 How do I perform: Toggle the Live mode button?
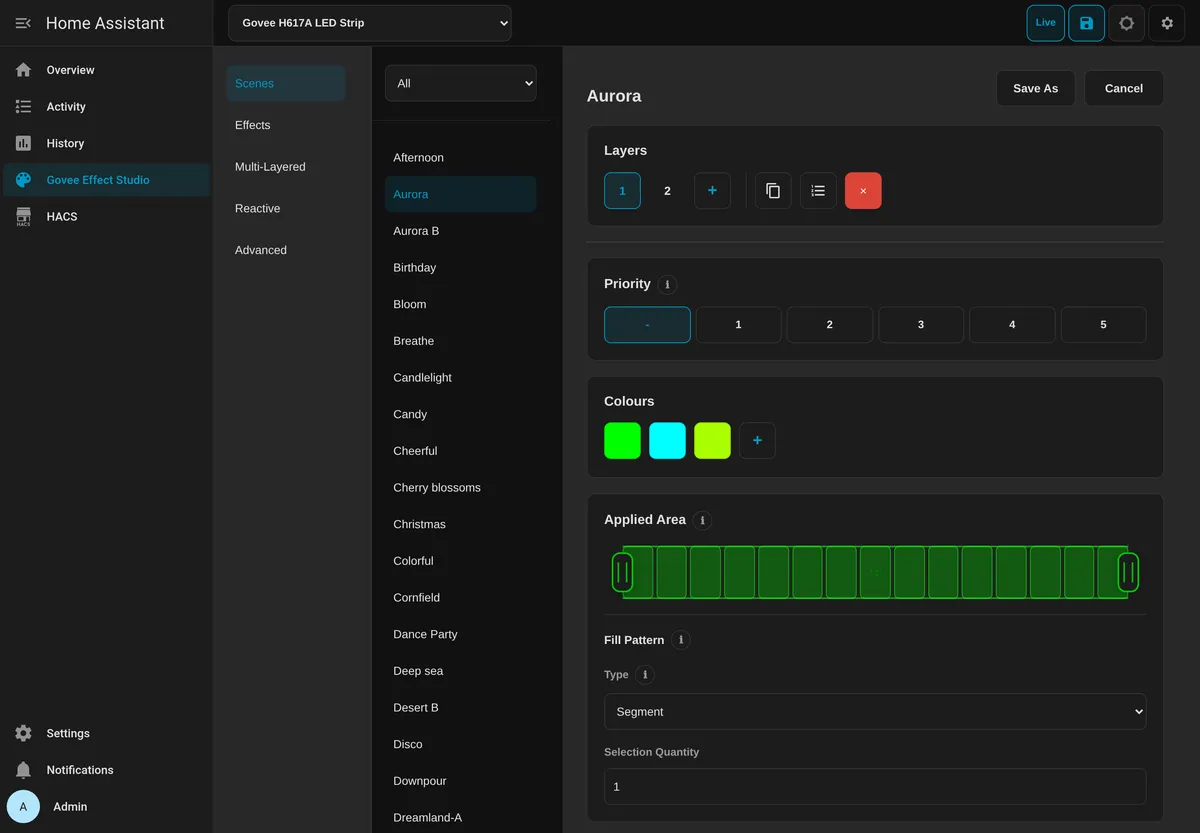pyautogui.click(x=1045, y=23)
